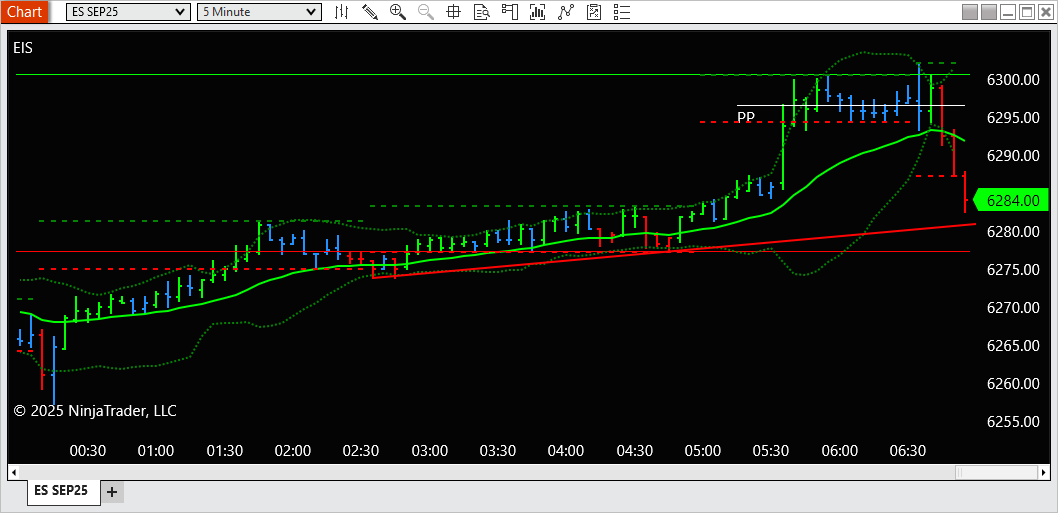The width and height of the screenshot is (1058, 513).
Task: Click the PP pivot label
Action: (746, 117)
